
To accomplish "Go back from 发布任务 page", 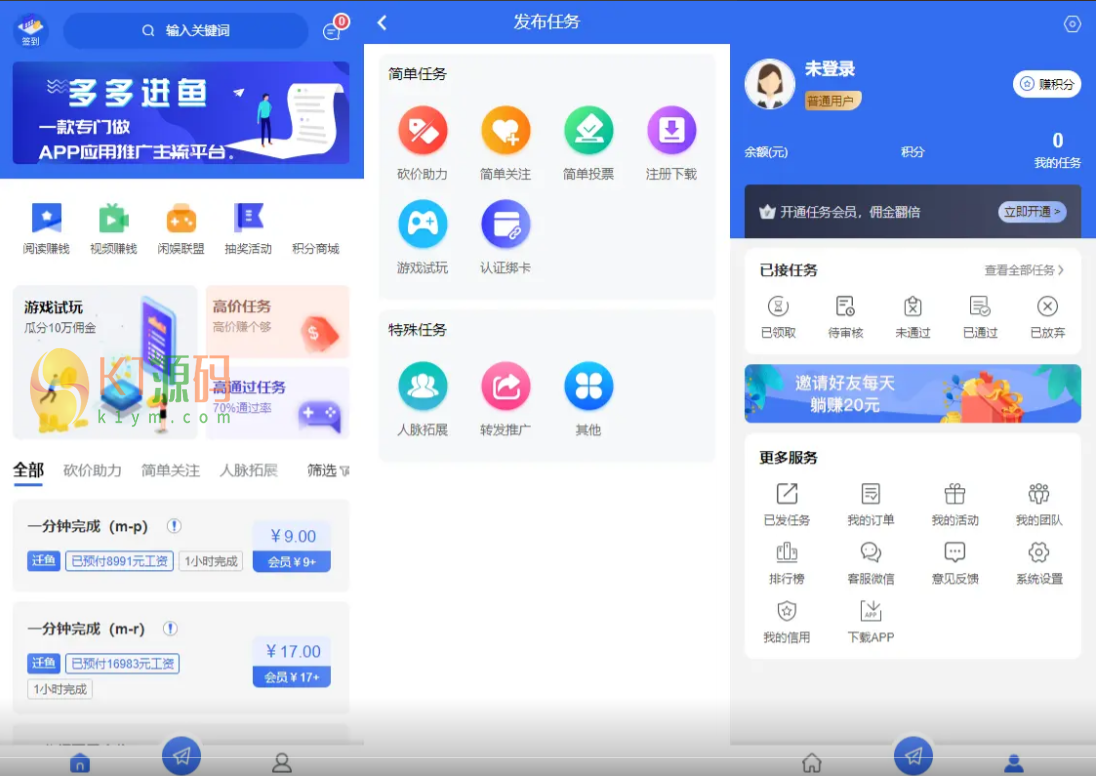I will coord(382,22).
